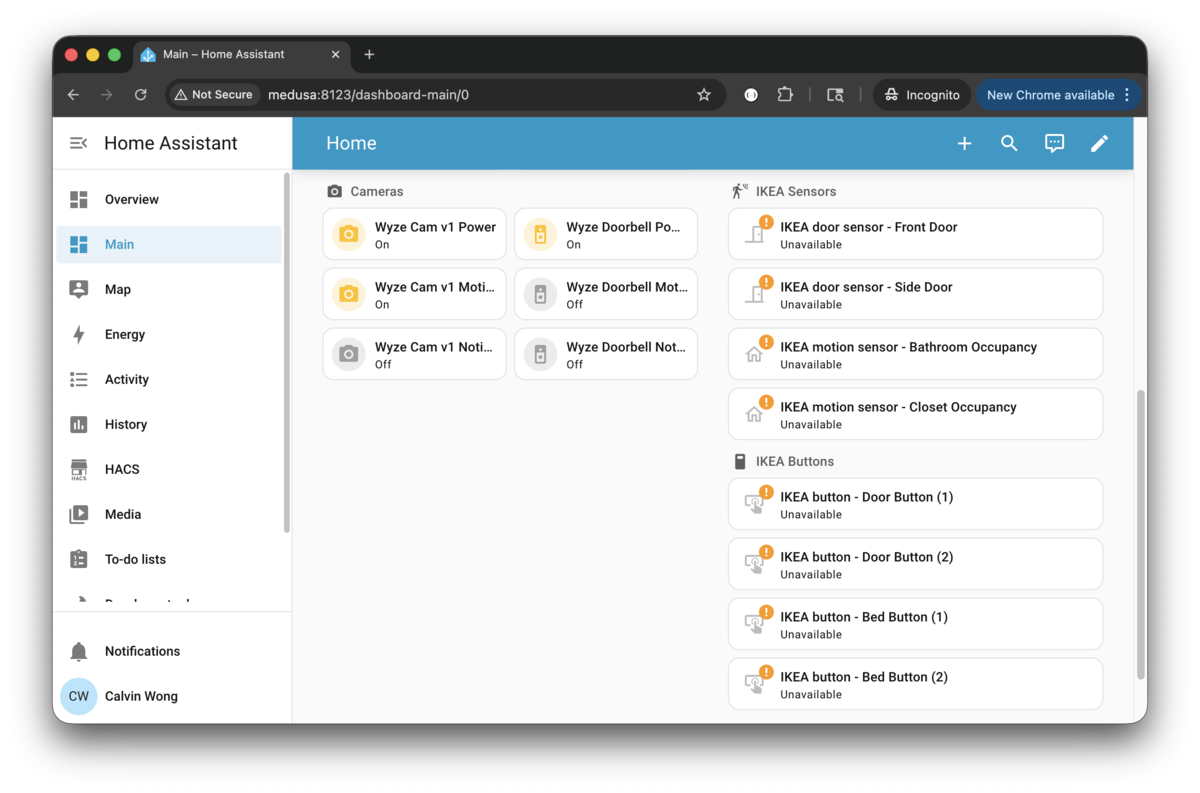Open search in Home Assistant header
Image resolution: width=1200 pixels, height=793 pixels.
pyautogui.click(x=1009, y=143)
